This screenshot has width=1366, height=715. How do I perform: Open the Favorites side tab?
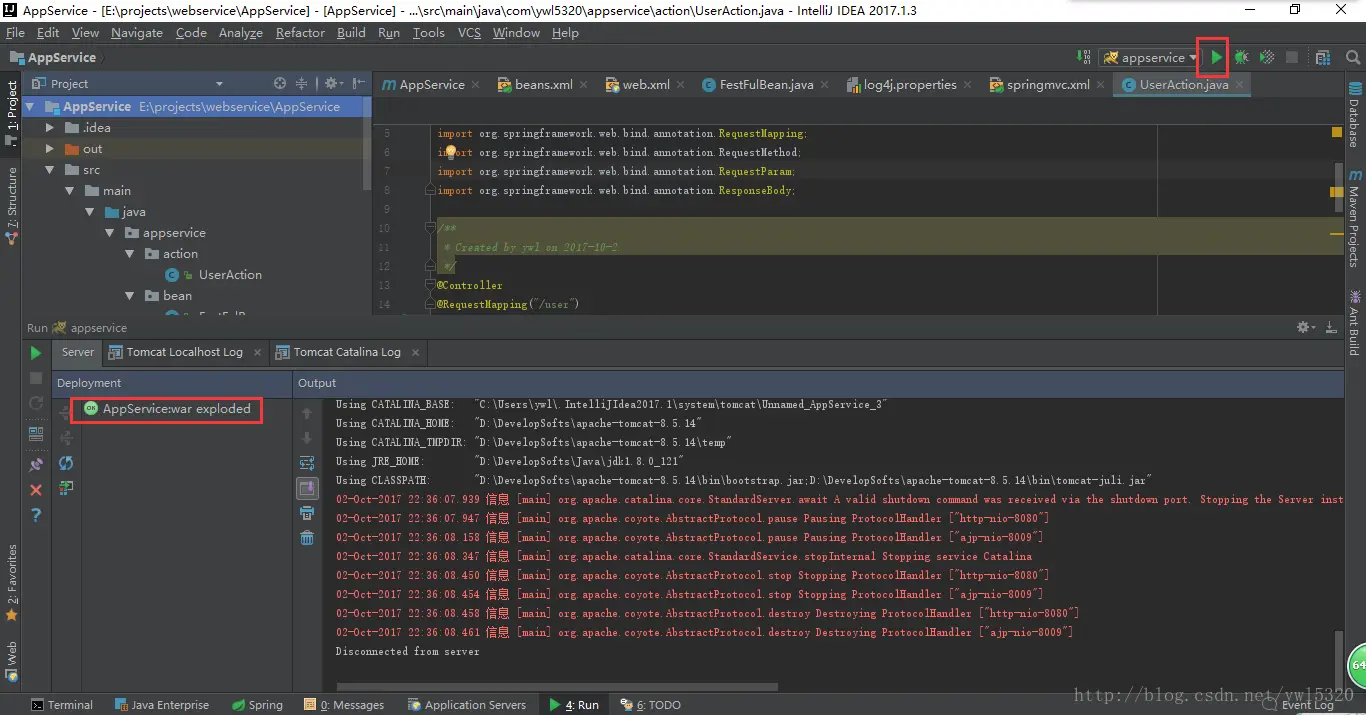point(11,582)
